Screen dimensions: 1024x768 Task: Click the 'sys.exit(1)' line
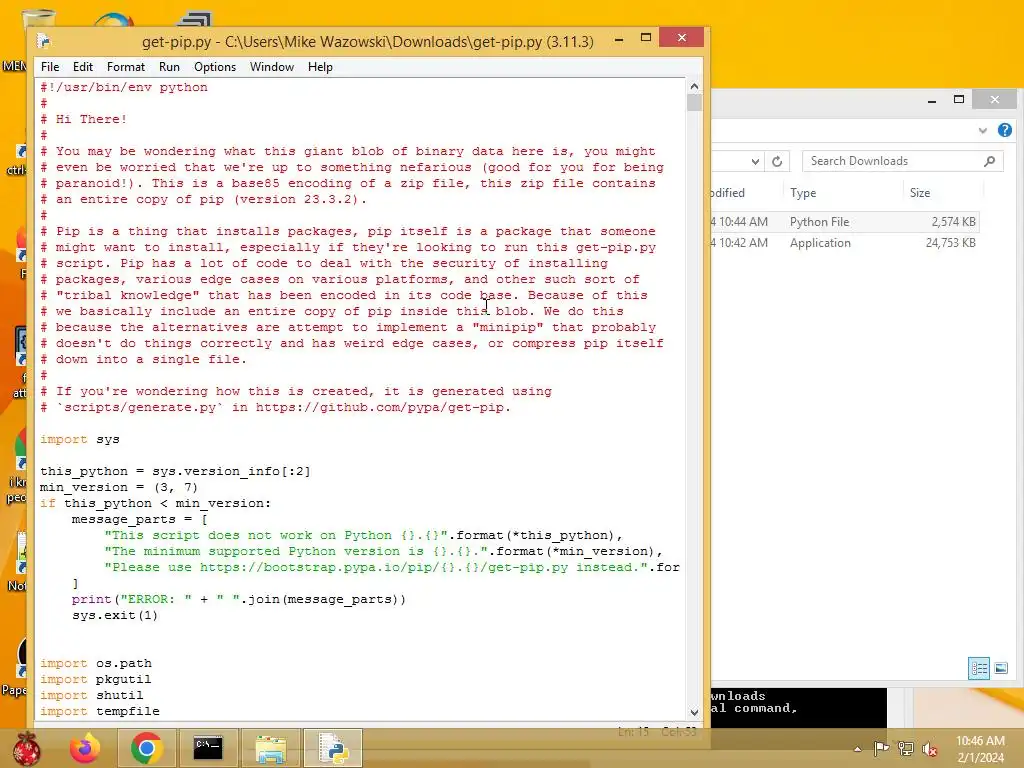[x=115, y=615]
